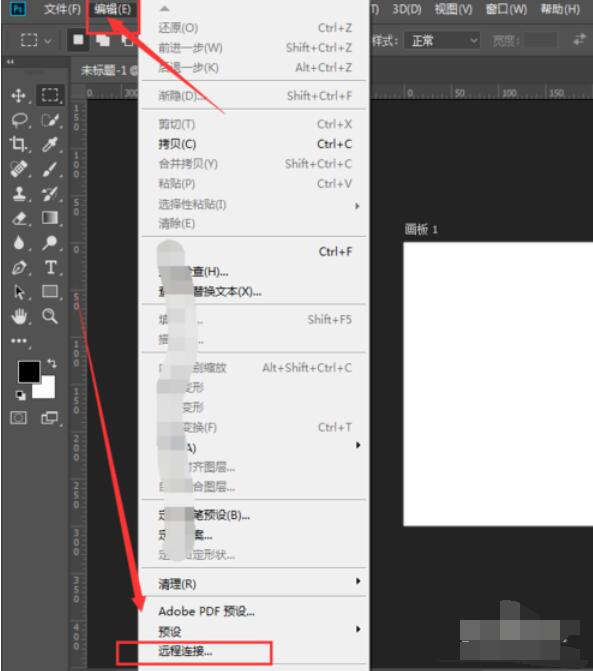The width and height of the screenshot is (593, 671).
Task: Choose Adobe PDF 预设... menu entry
Action: pyautogui.click(x=255, y=612)
